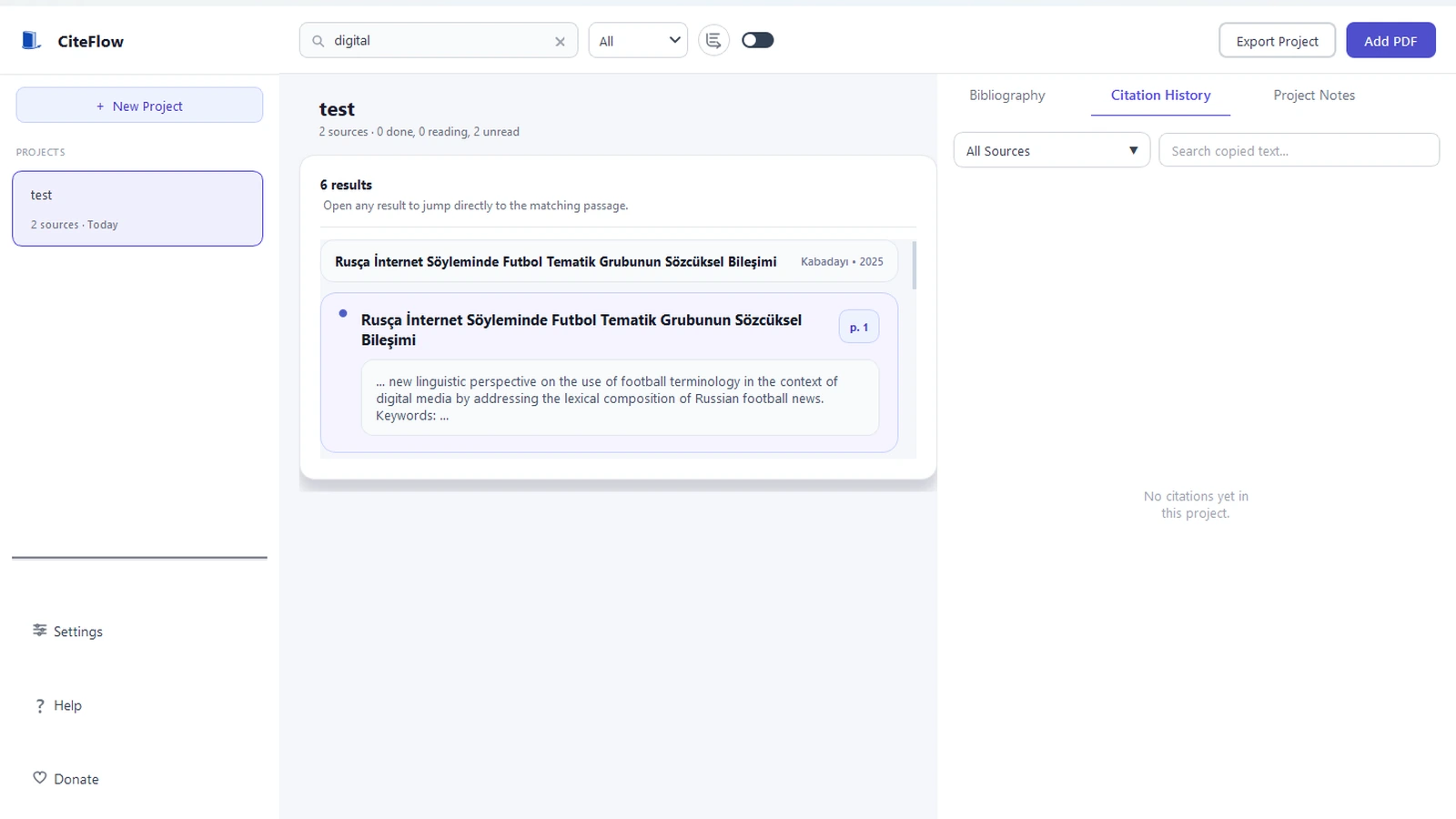Enable the dark toggle switch in the header
The height and width of the screenshot is (819, 1456).
coord(757,40)
